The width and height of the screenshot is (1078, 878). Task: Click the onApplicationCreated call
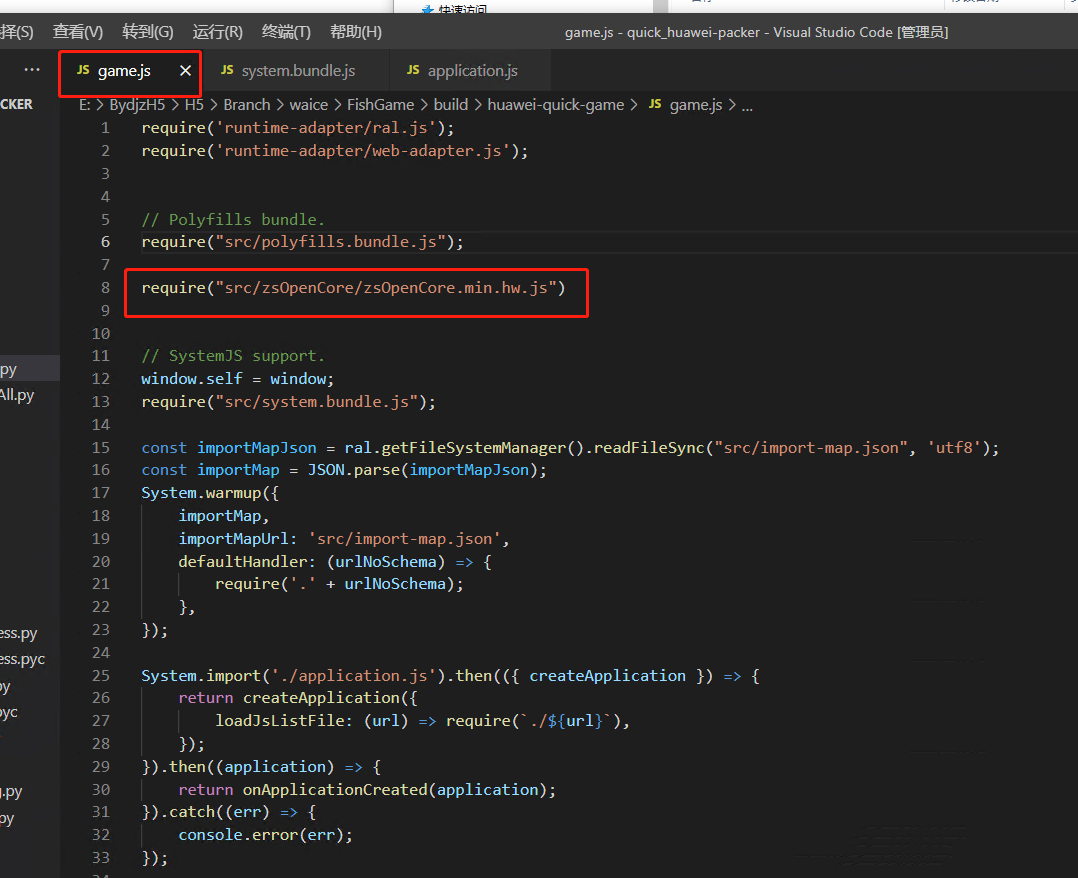(x=335, y=789)
